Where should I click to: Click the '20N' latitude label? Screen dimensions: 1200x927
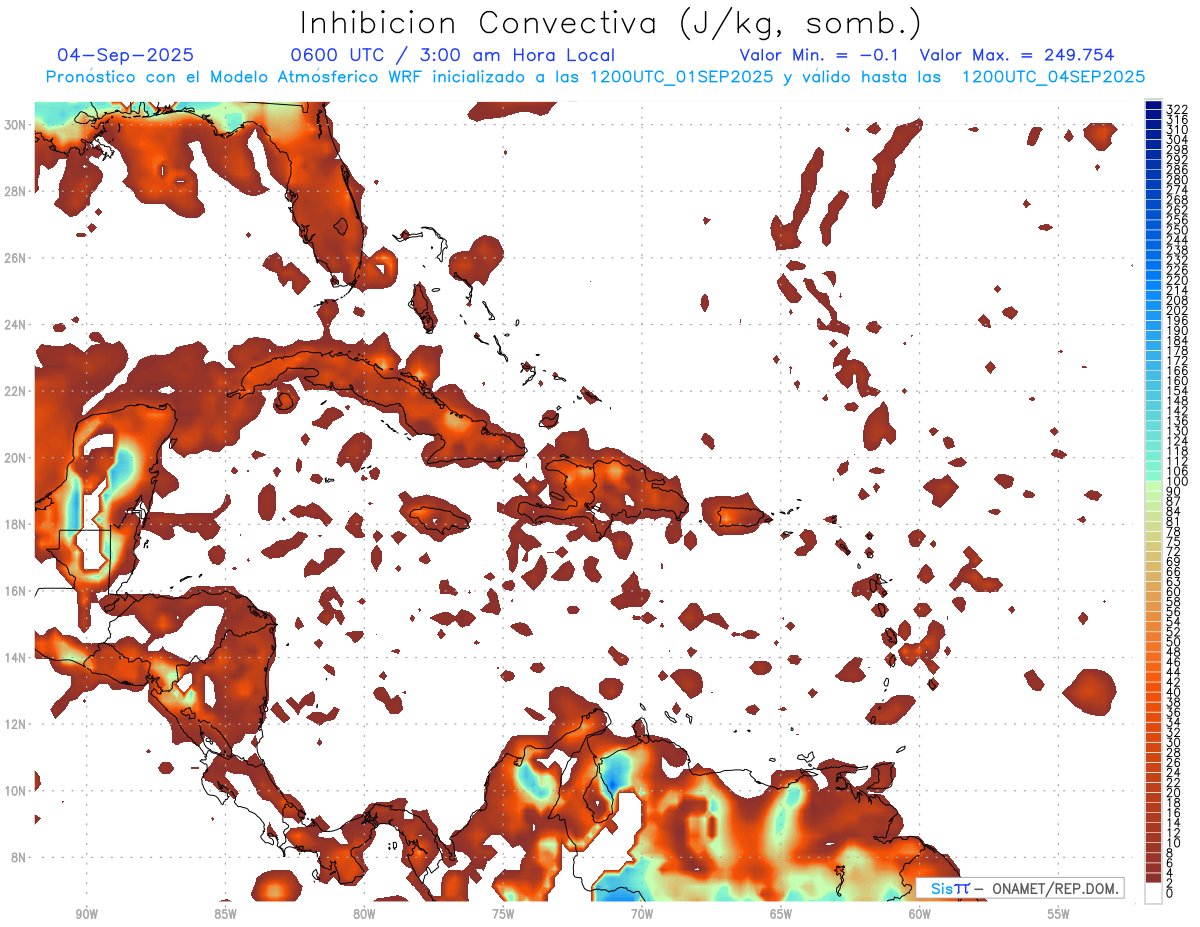click(x=16, y=458)
